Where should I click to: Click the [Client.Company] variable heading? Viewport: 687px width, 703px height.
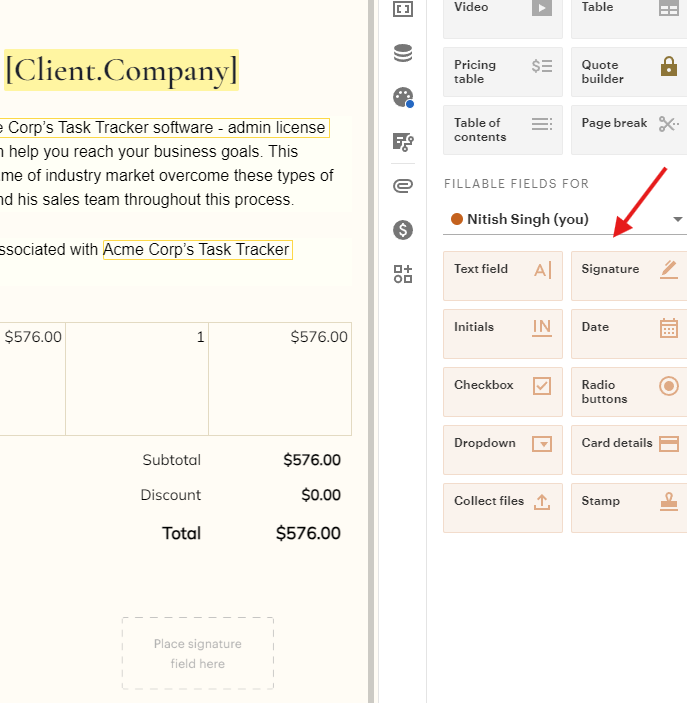[x=122, y=70]
